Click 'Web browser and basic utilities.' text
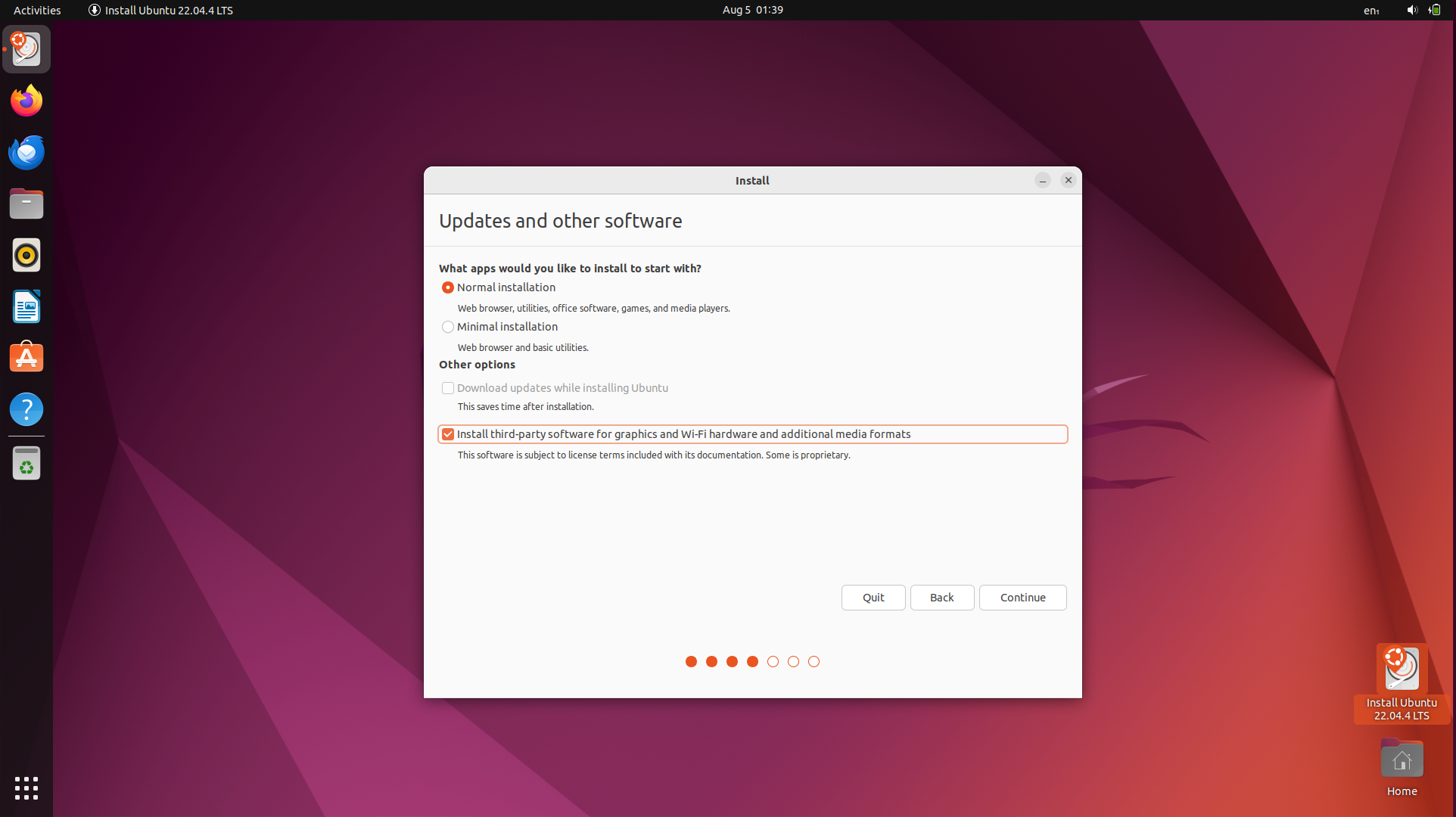This screenshot has width=1456, height=817. point(523,348)
